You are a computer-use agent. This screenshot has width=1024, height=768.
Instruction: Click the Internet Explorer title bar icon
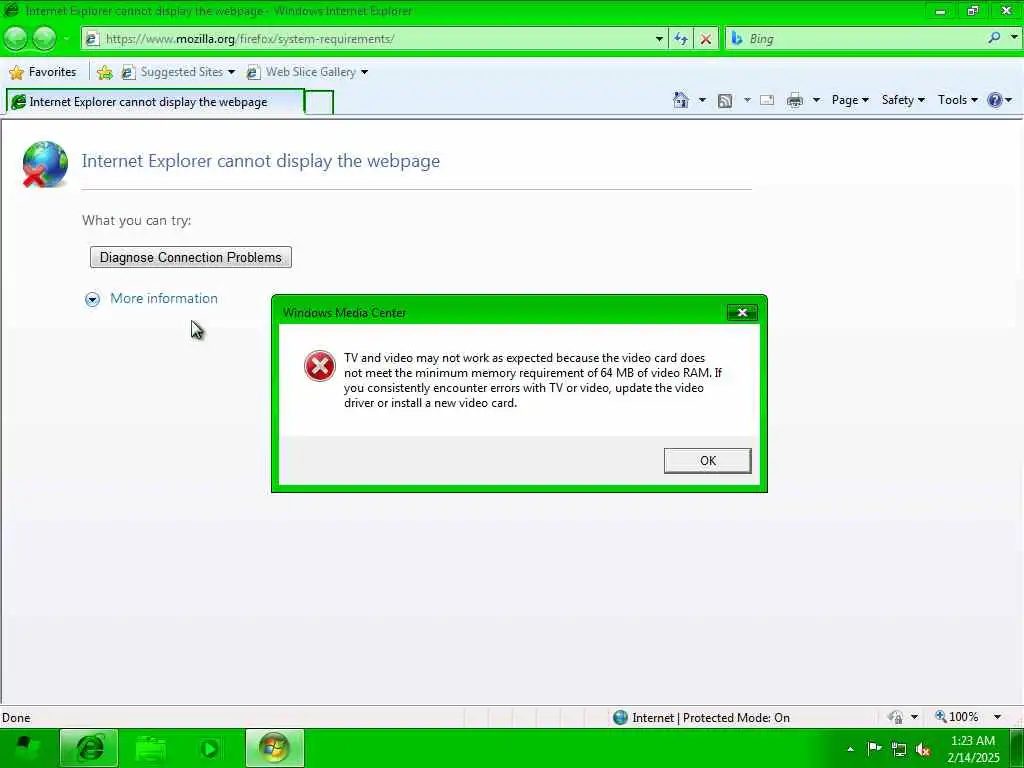point(12,10)
